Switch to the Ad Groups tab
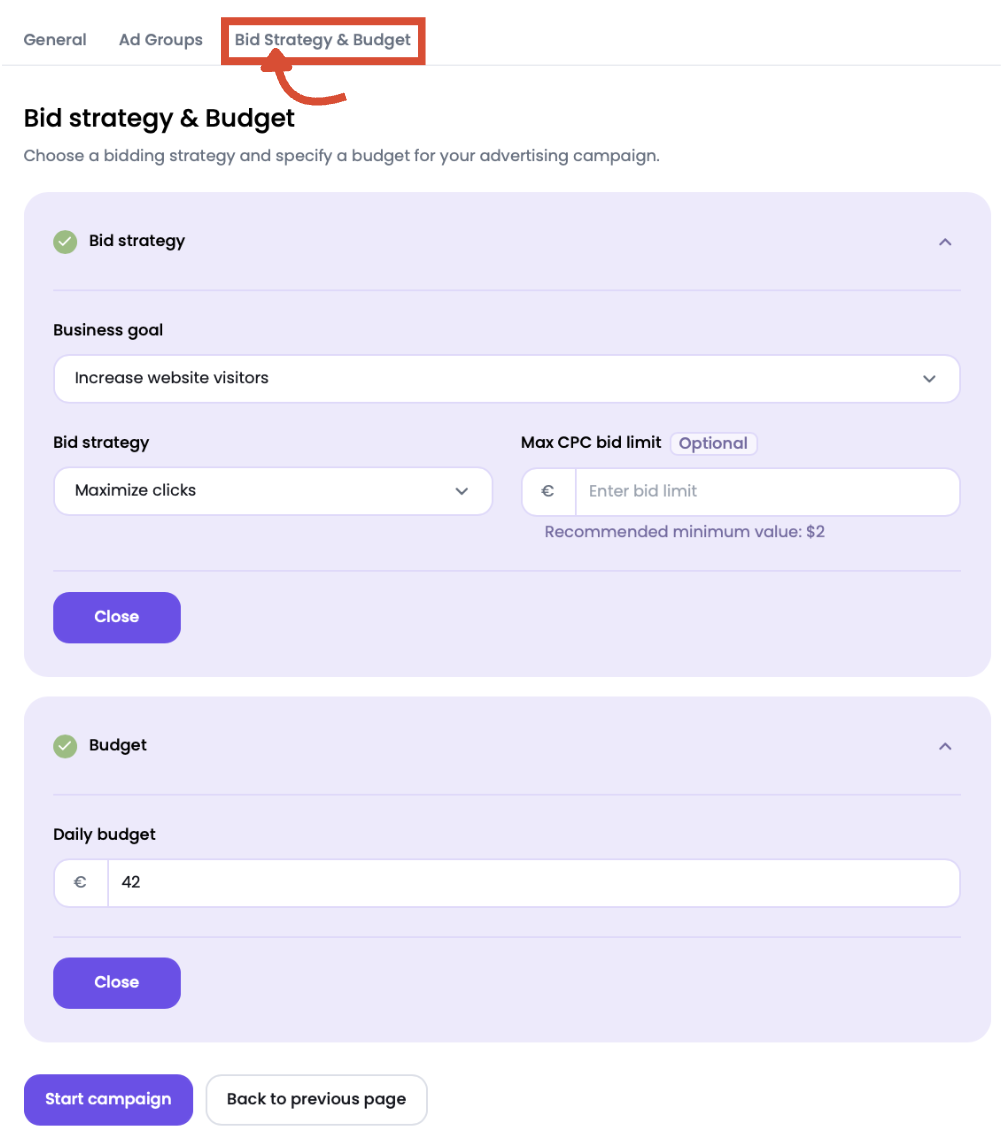1008x1148 pixels. [160, 39]
